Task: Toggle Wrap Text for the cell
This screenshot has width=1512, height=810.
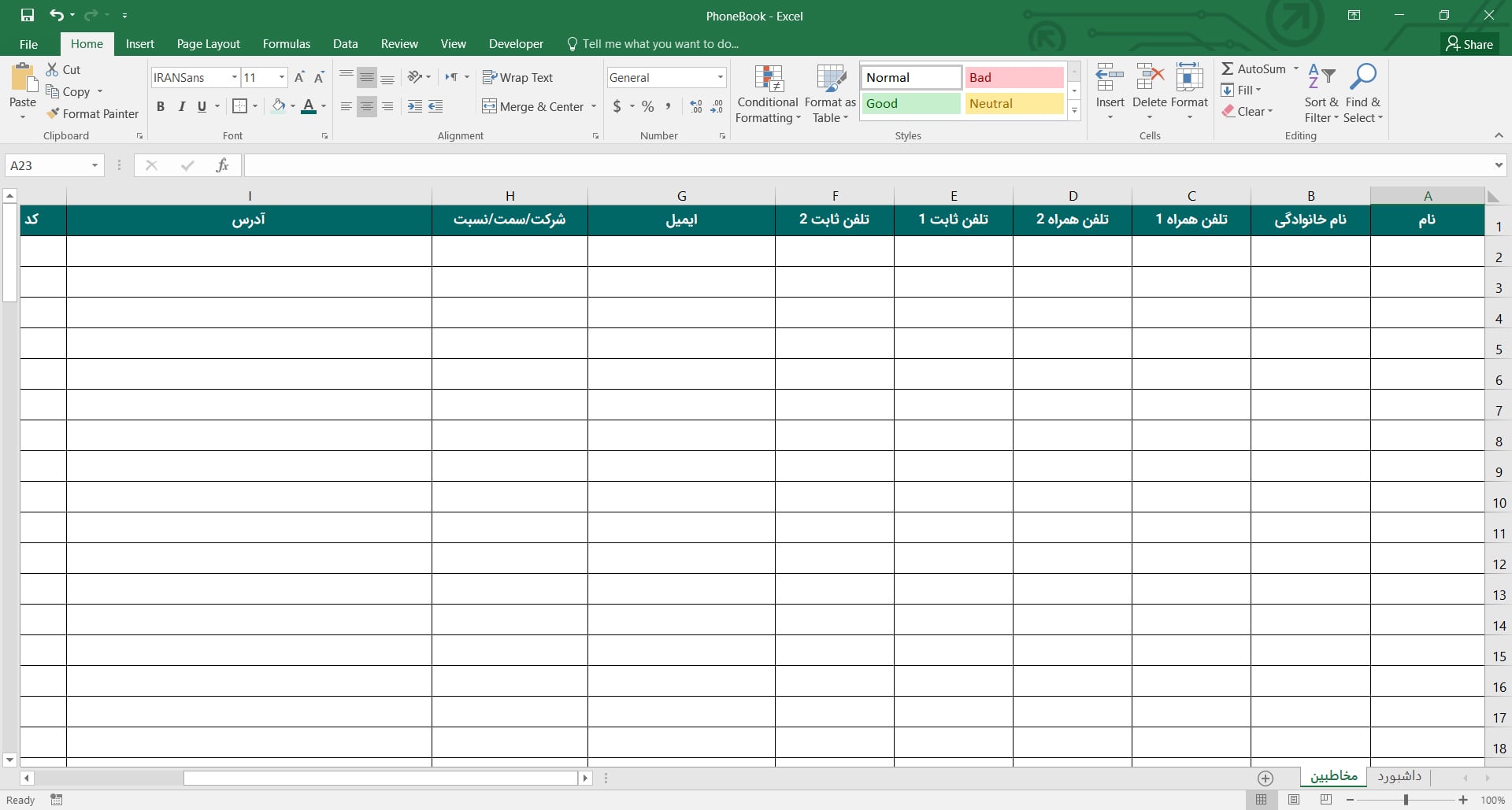Action: (517, 77)
